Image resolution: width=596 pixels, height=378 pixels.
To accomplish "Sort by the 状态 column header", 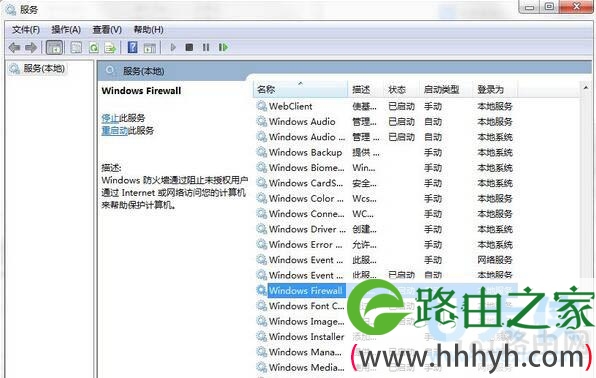I will coord(401,89).
